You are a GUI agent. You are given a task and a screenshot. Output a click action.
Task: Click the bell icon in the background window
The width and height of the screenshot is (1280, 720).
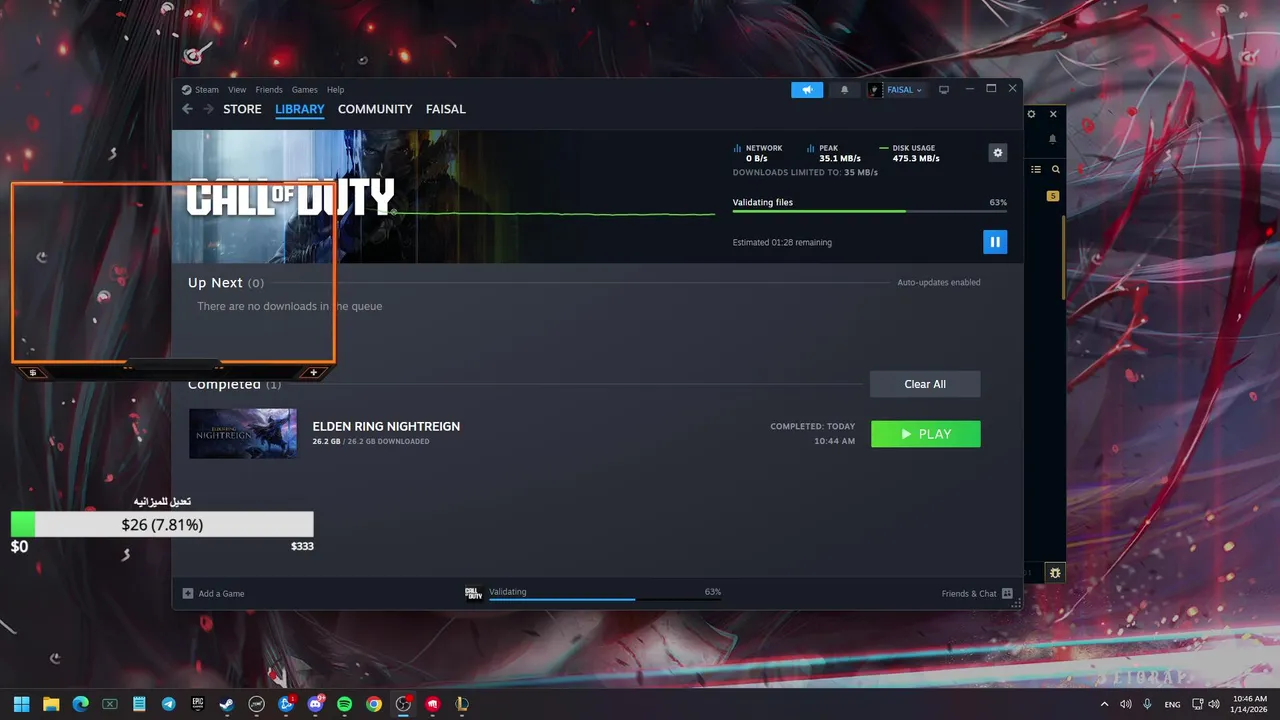(1053, 140)
